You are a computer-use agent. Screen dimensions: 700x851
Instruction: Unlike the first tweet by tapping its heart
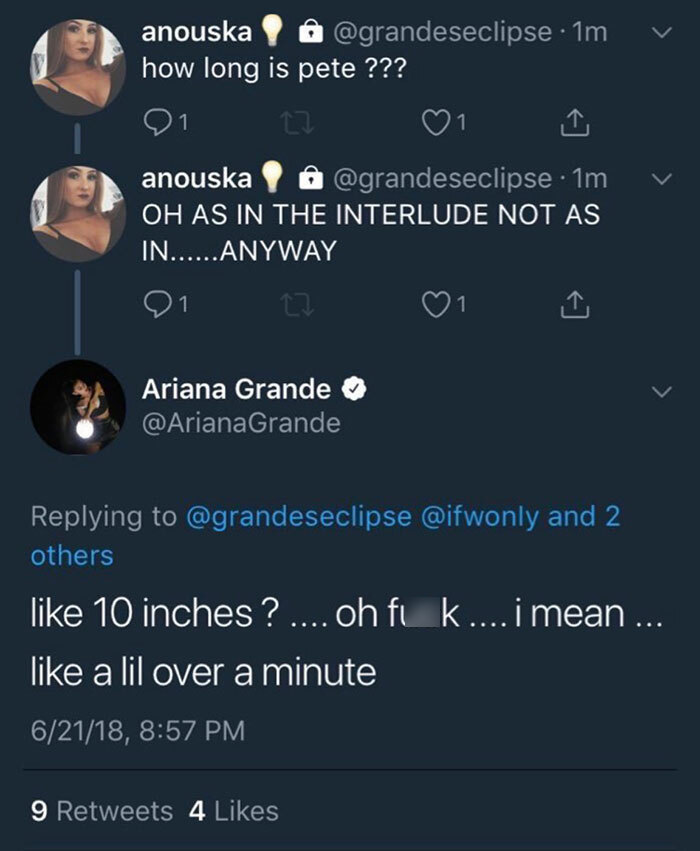(434, 119)
